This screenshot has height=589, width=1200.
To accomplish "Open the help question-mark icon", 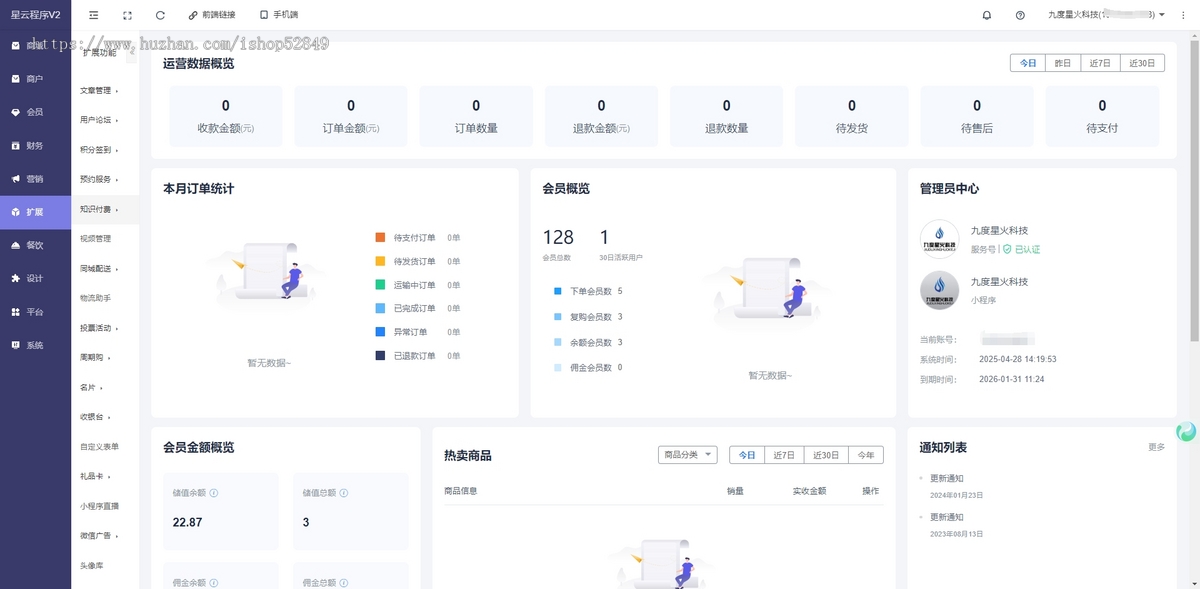I will click(x=1020, y=15).
